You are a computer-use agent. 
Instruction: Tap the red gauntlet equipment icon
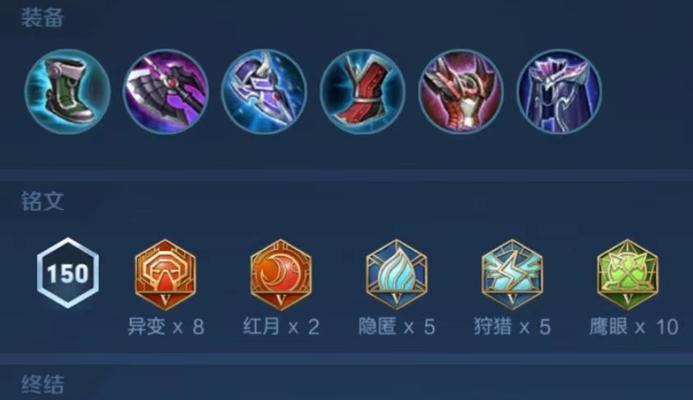click(362, 91)
